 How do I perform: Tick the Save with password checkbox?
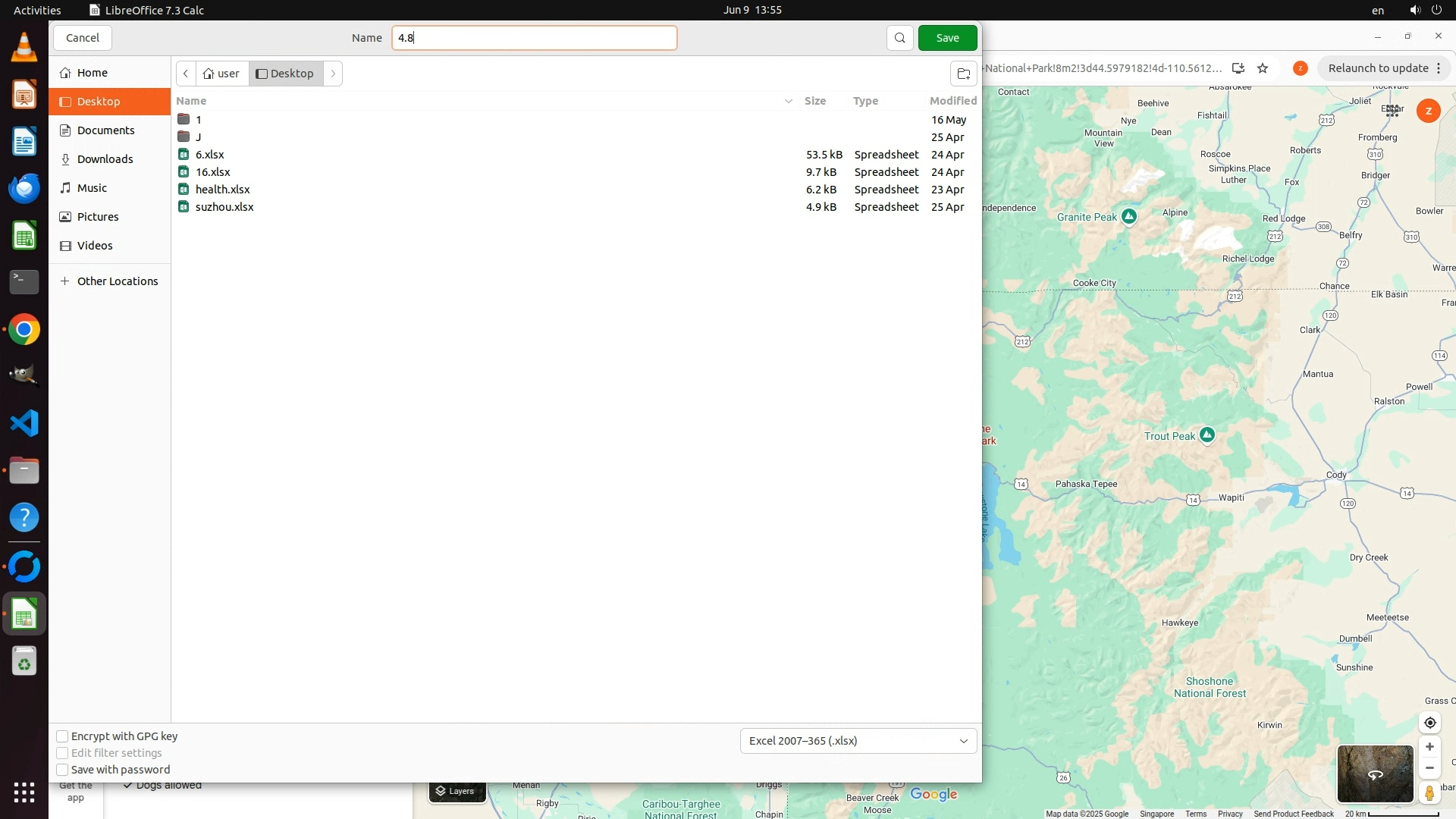63,770
